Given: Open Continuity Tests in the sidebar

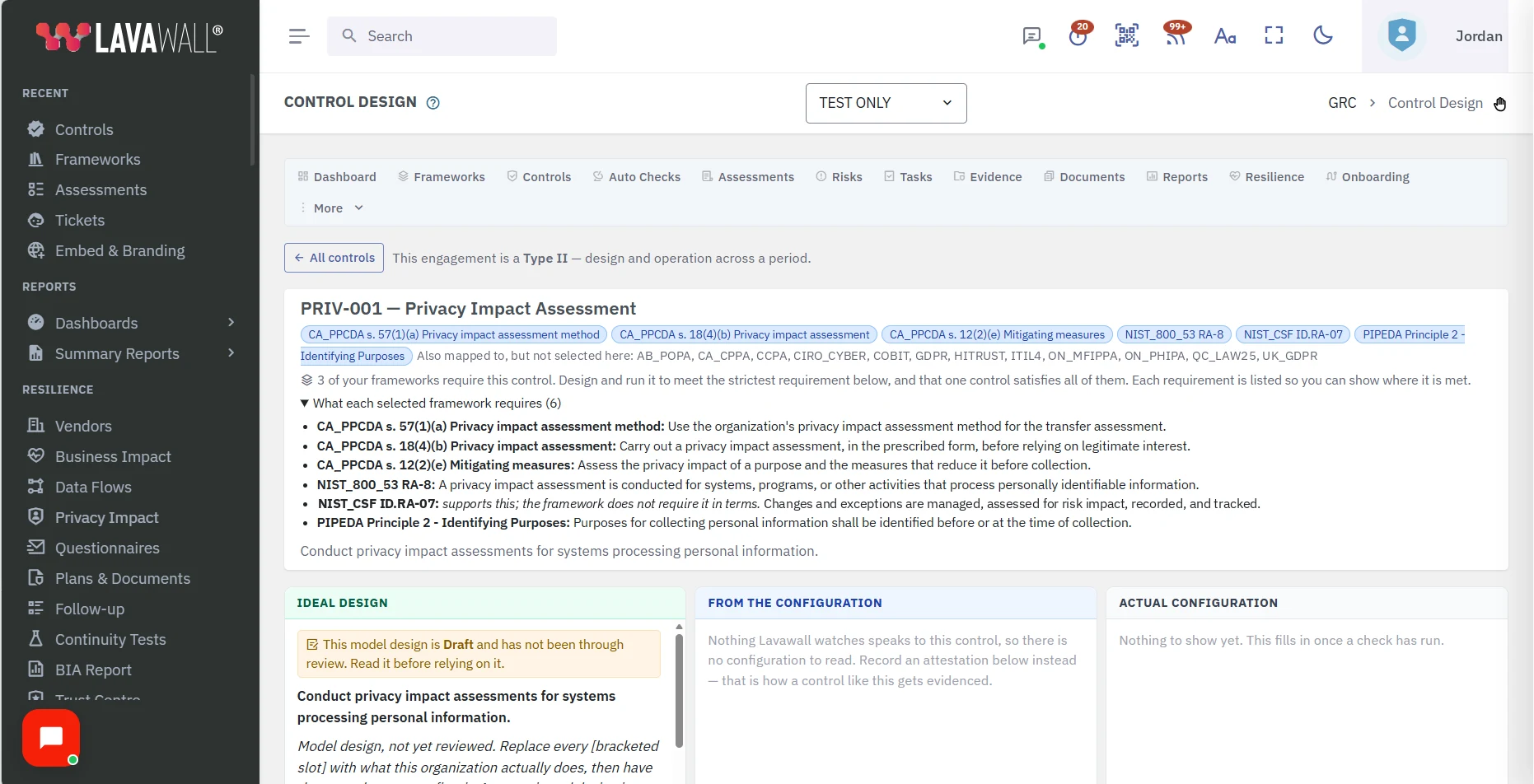Looking at the screenshot, I should click(x=110, y=639).
